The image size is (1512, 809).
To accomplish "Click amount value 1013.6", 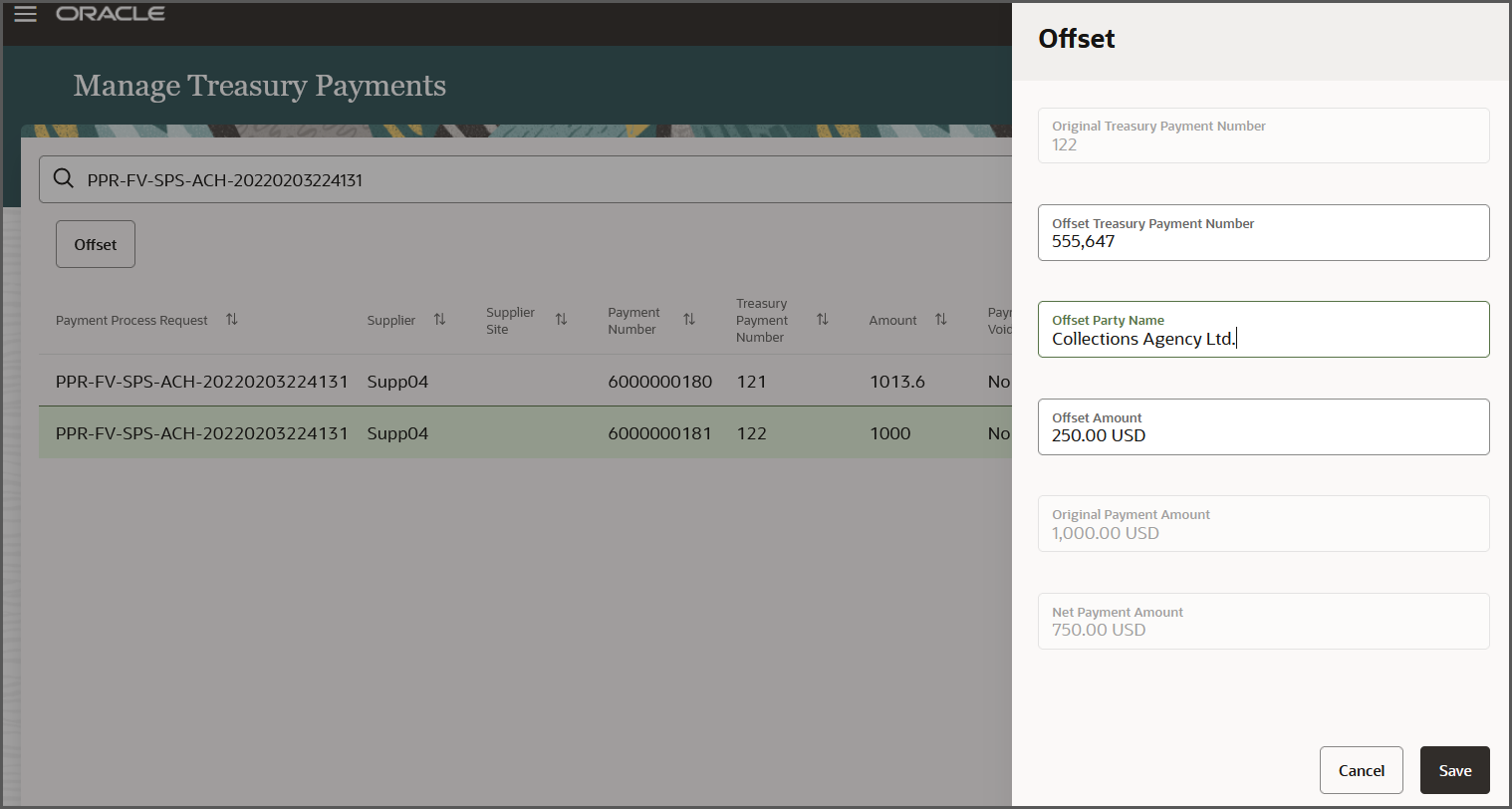I will (x=896, y=382).
